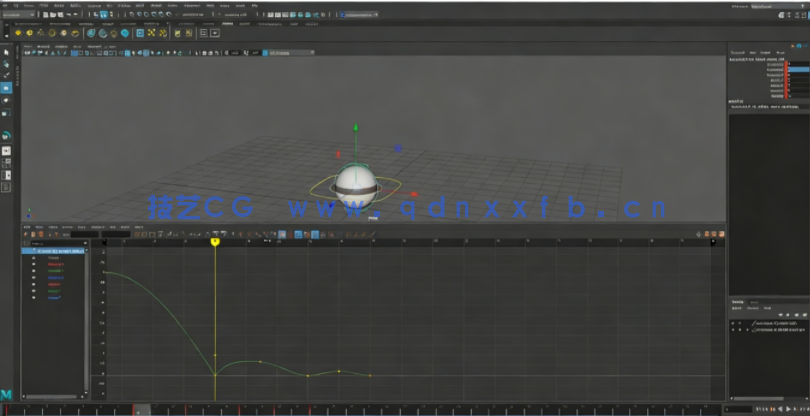Click the Maya logo icon at bottom left
The image size is (810, 416).
pos(6,395)
